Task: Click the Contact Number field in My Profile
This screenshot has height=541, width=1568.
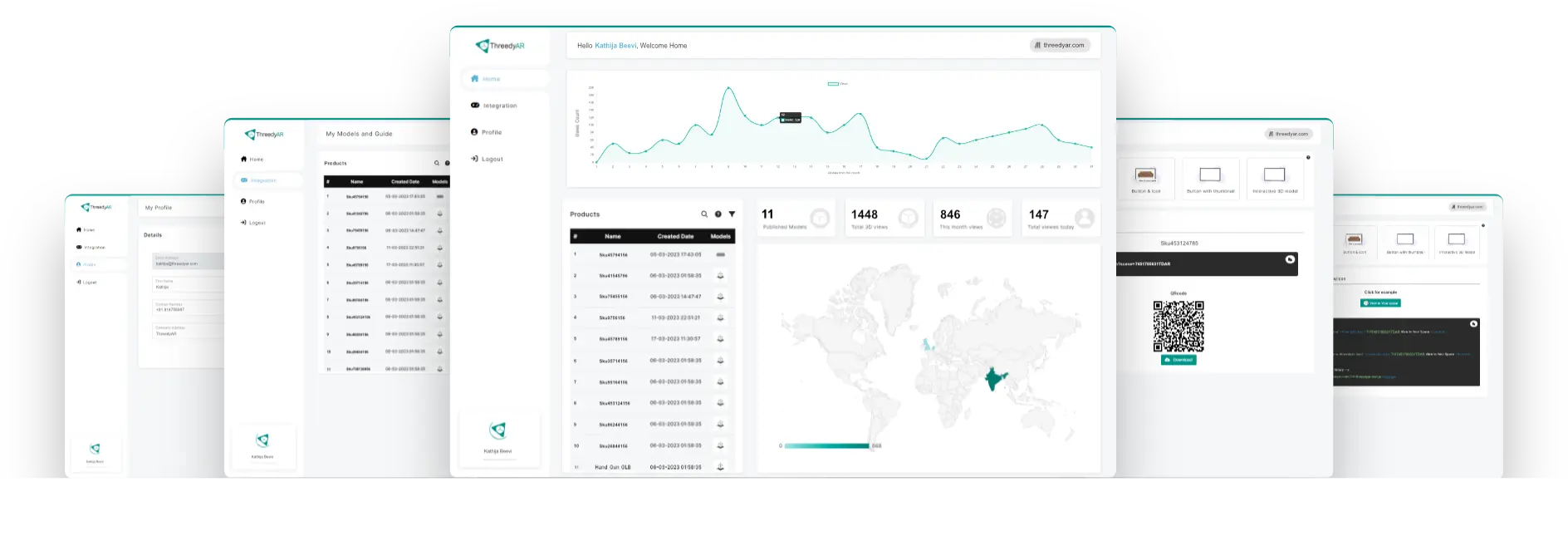Action: click(188, 307)
